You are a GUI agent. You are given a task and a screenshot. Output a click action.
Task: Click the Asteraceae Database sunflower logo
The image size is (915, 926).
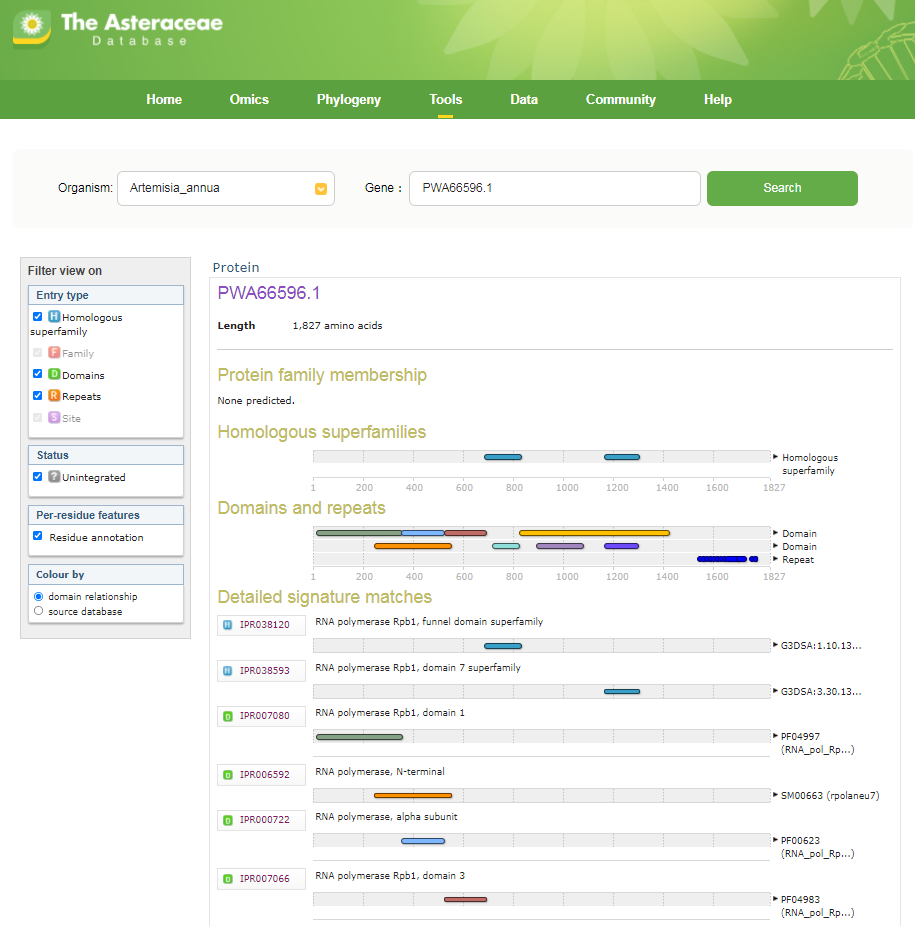pos(31,27)
